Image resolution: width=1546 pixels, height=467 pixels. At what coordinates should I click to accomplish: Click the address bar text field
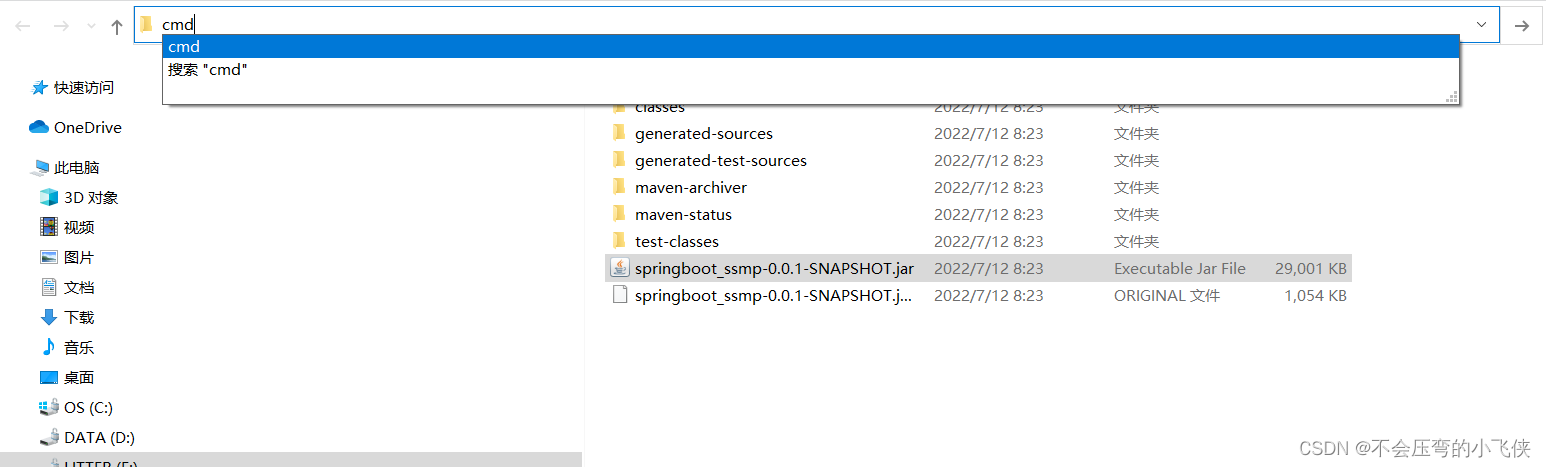click(800, 25)
